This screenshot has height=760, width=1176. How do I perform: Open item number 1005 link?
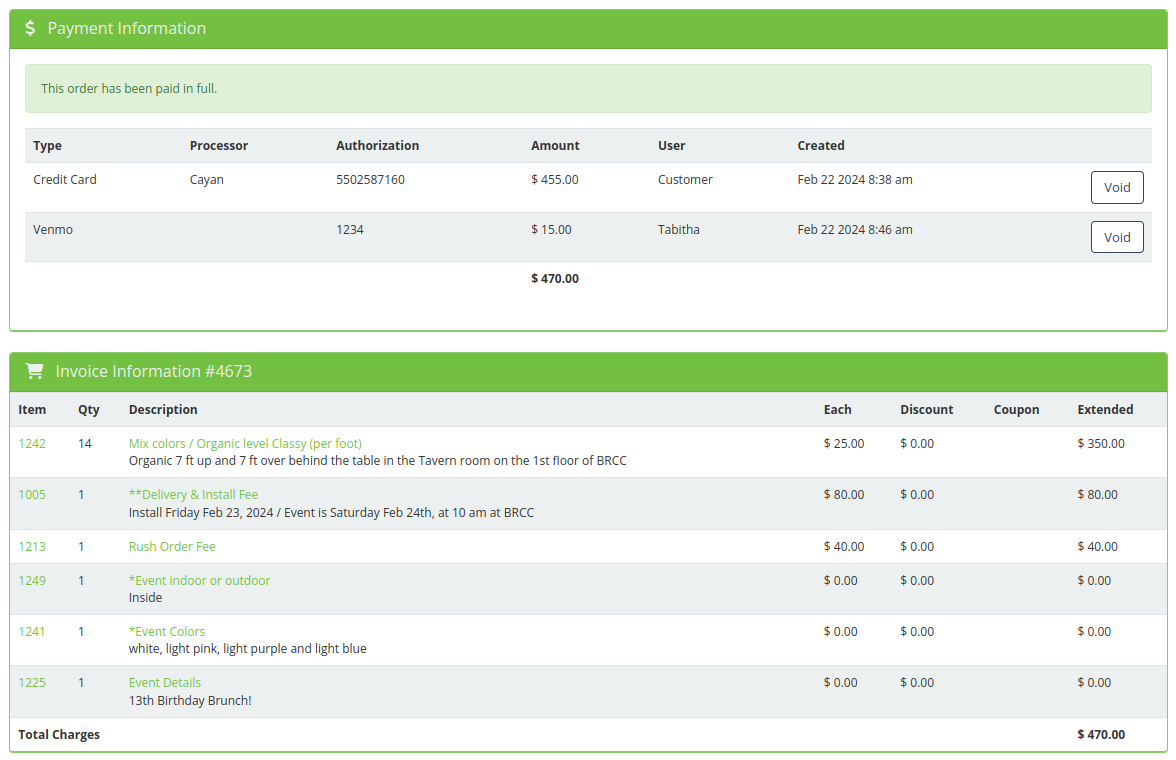pos(32,494)
